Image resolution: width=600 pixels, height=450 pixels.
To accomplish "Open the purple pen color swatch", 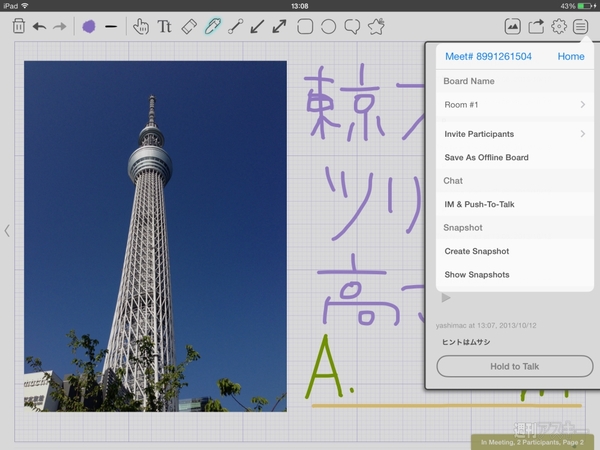I will 88,26.
